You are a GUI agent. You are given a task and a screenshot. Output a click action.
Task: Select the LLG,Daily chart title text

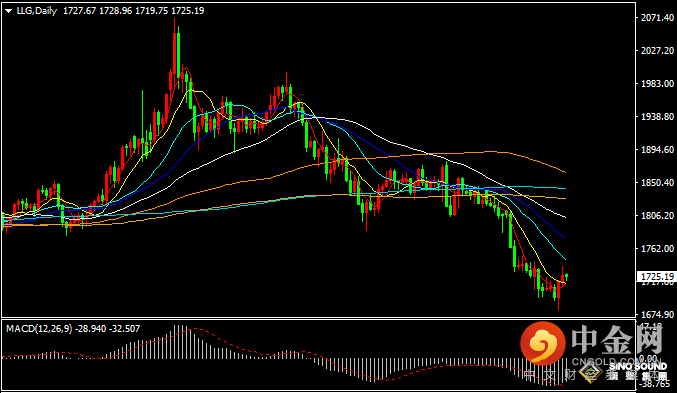[37, 11]
